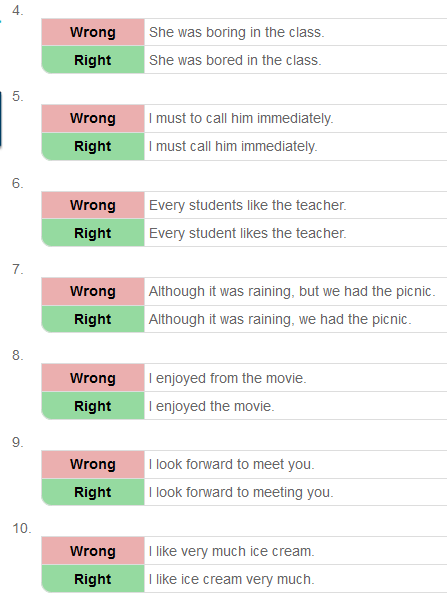The width and height of the screenshot is (447, 603).
Task: Click 'I look forward to meeting you.'
Action: pyautogui.click(x=241, y=493)
